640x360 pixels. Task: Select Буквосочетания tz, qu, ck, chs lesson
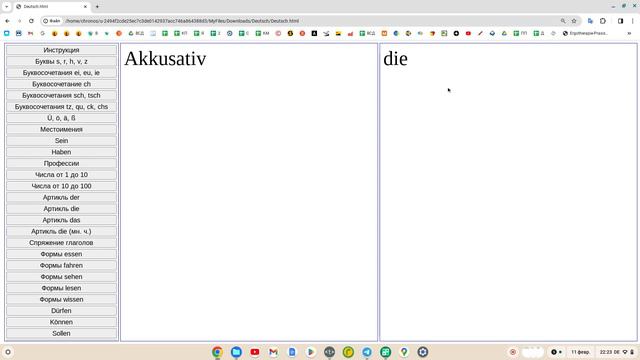click(61, 107)
